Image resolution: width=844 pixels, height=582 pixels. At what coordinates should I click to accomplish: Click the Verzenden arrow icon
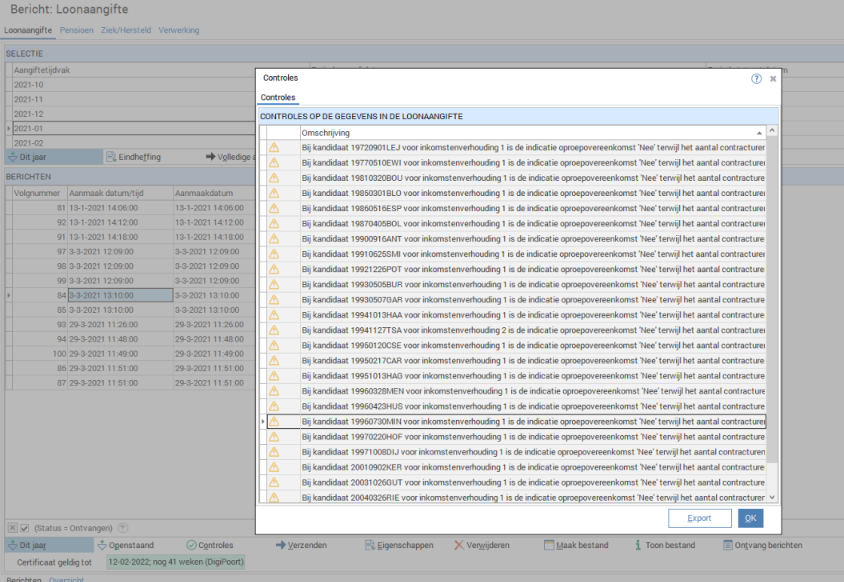(281, 545)
